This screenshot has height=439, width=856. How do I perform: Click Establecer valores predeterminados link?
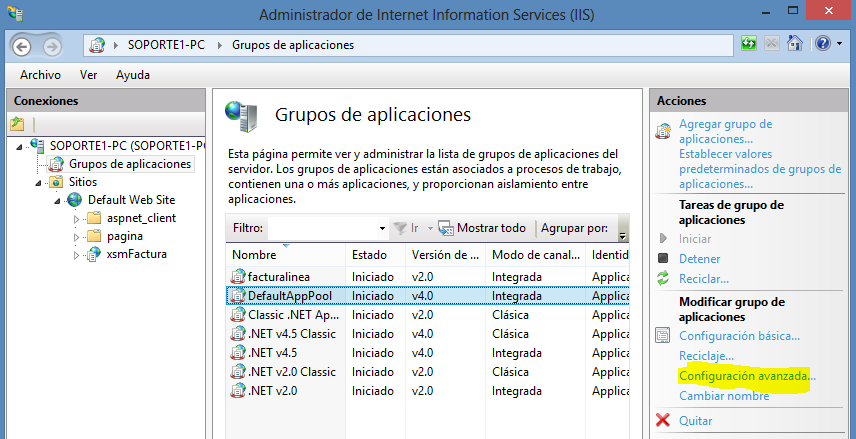(760, 169)
